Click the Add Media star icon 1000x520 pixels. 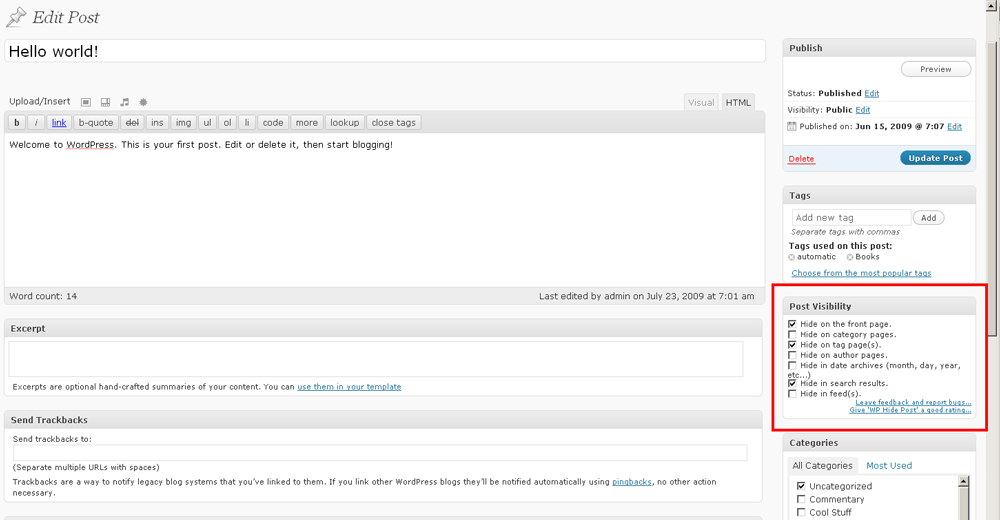point(143,102)
